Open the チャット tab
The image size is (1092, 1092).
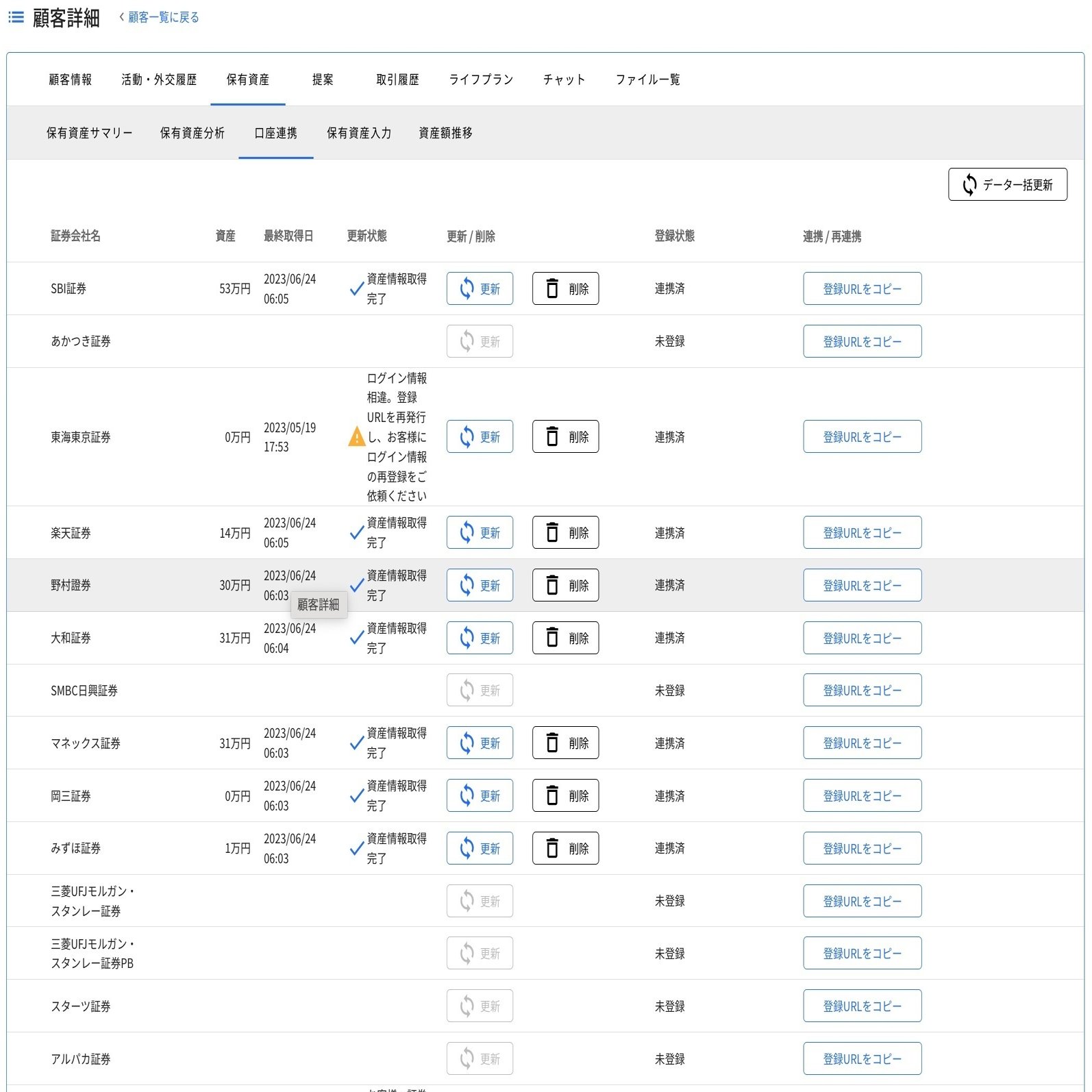[564, 79]
